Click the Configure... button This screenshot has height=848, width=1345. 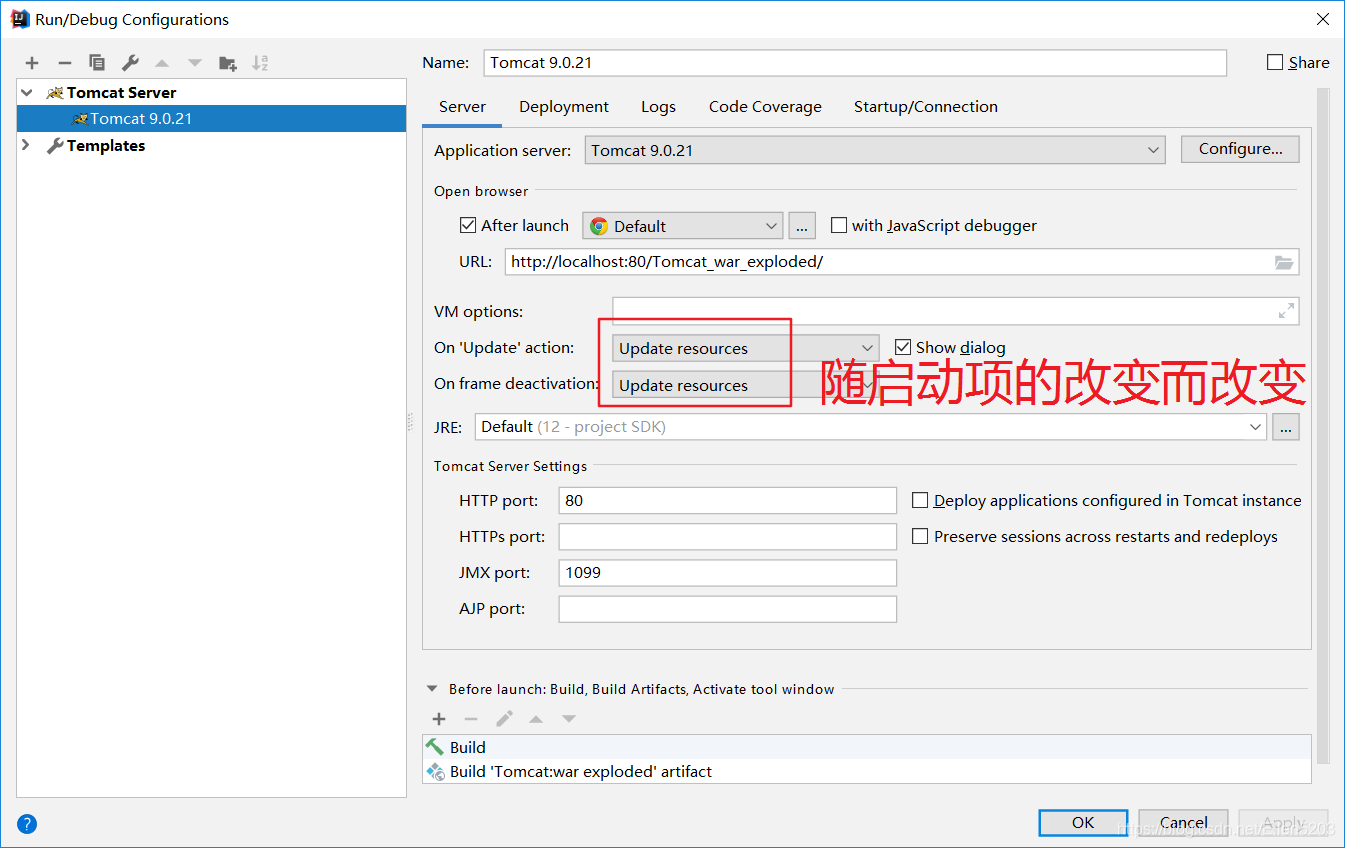pos(1240,149)
